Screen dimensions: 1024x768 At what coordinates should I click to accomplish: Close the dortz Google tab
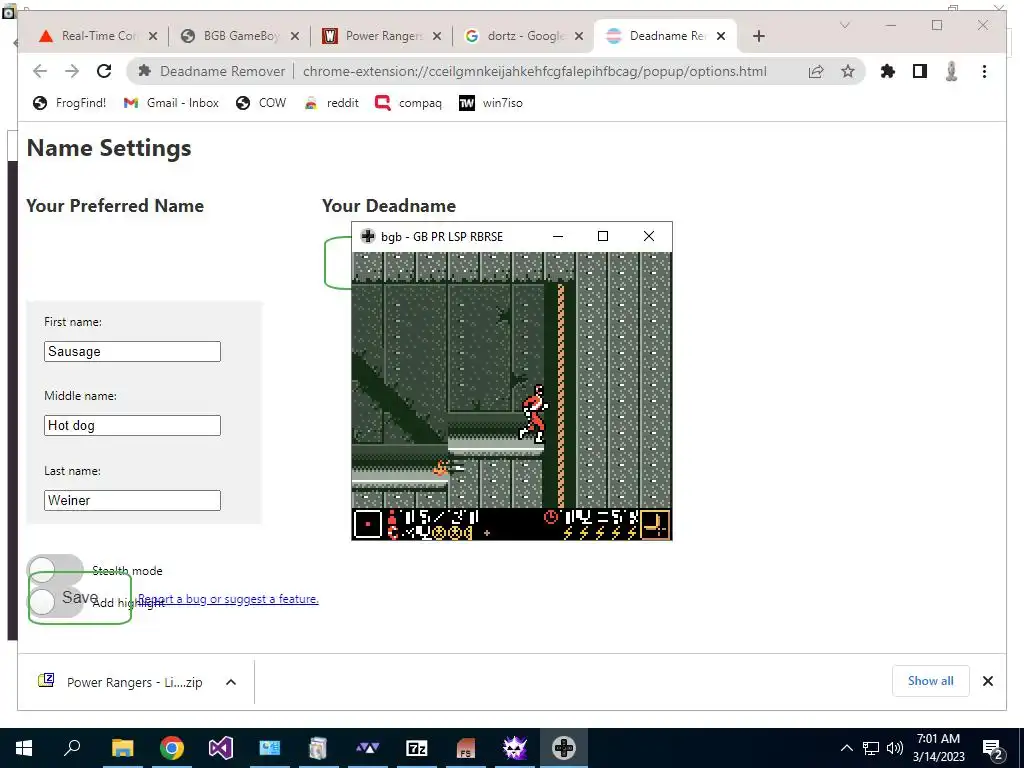(579, 36)
